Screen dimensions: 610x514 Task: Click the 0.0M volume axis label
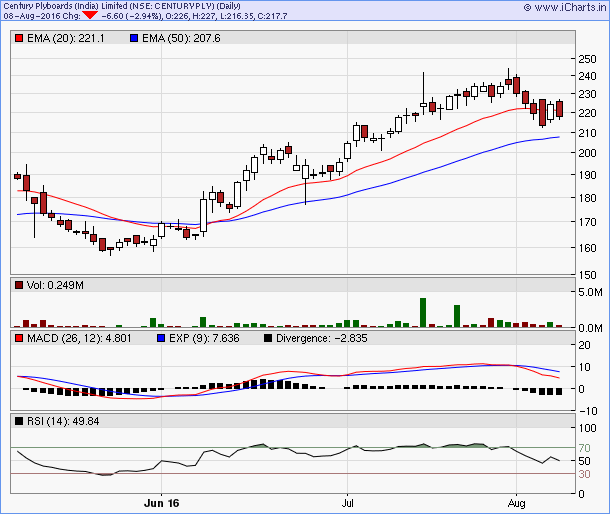(x=591, y=328)
